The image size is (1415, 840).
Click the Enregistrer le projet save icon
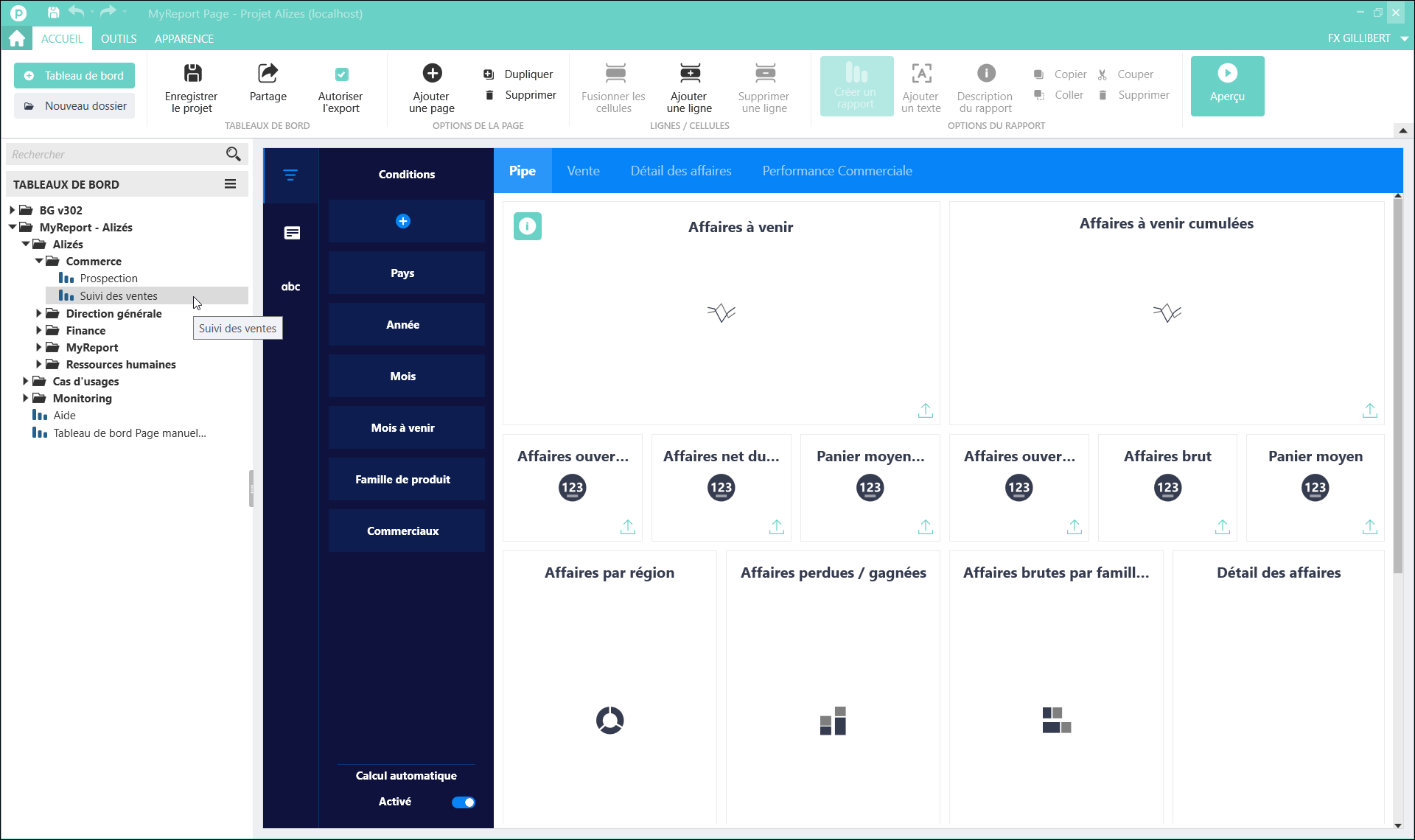click(192, 73)
